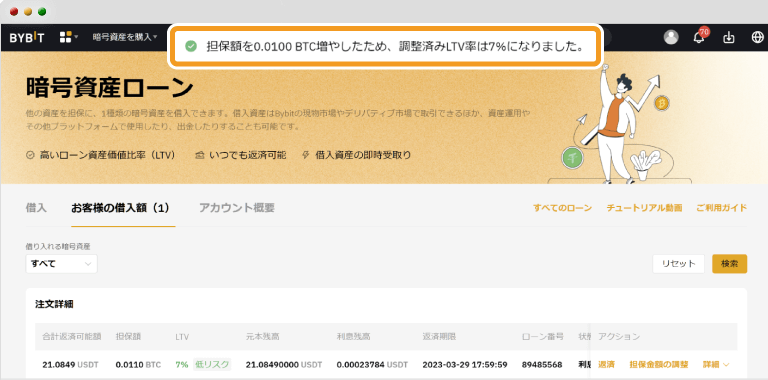Click 担保金額の調整 for the loan
Image resolution: width=768 pixels, height=380 pixels.
[659, 364]
